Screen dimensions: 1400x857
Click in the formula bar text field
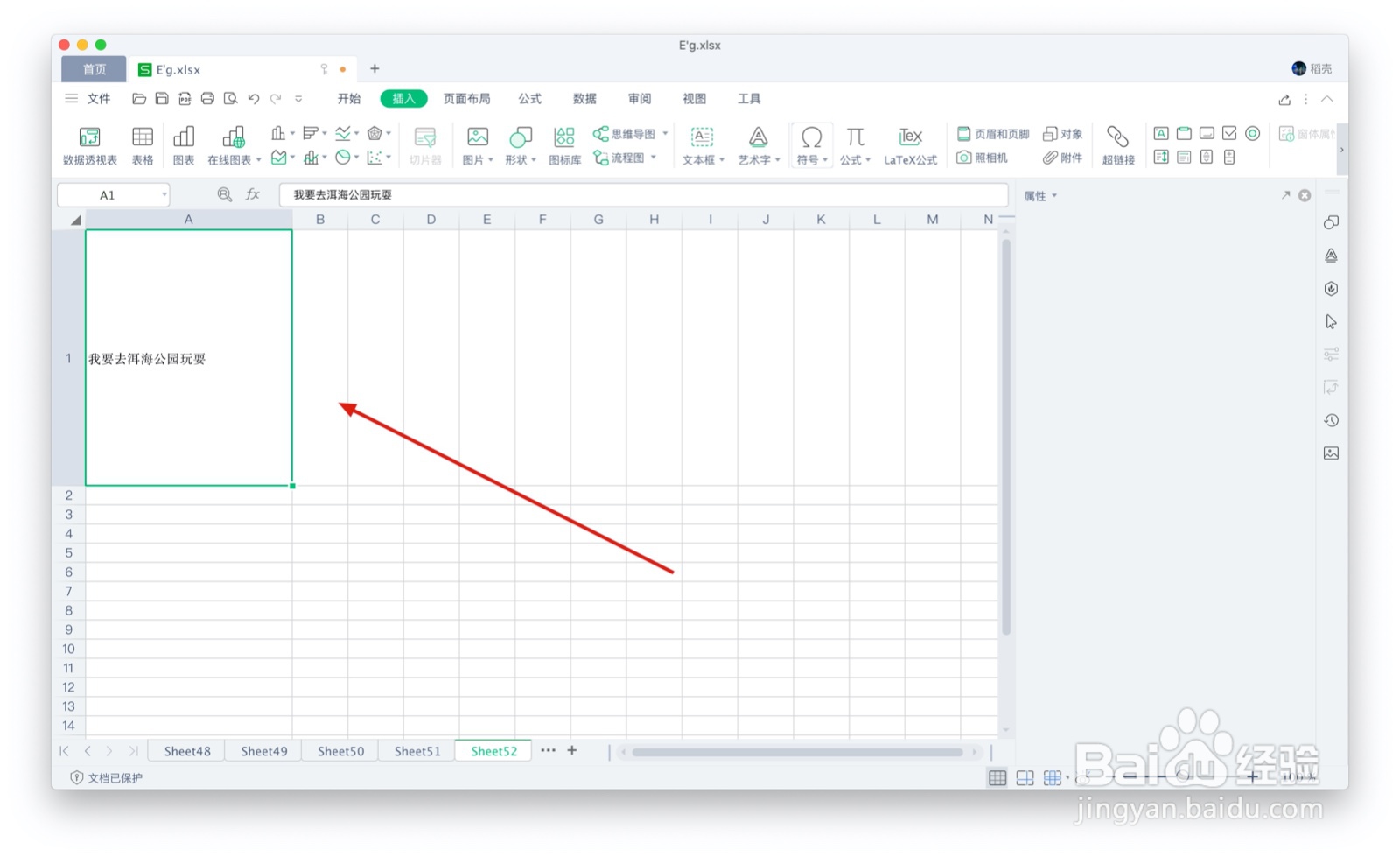[643, 194]
